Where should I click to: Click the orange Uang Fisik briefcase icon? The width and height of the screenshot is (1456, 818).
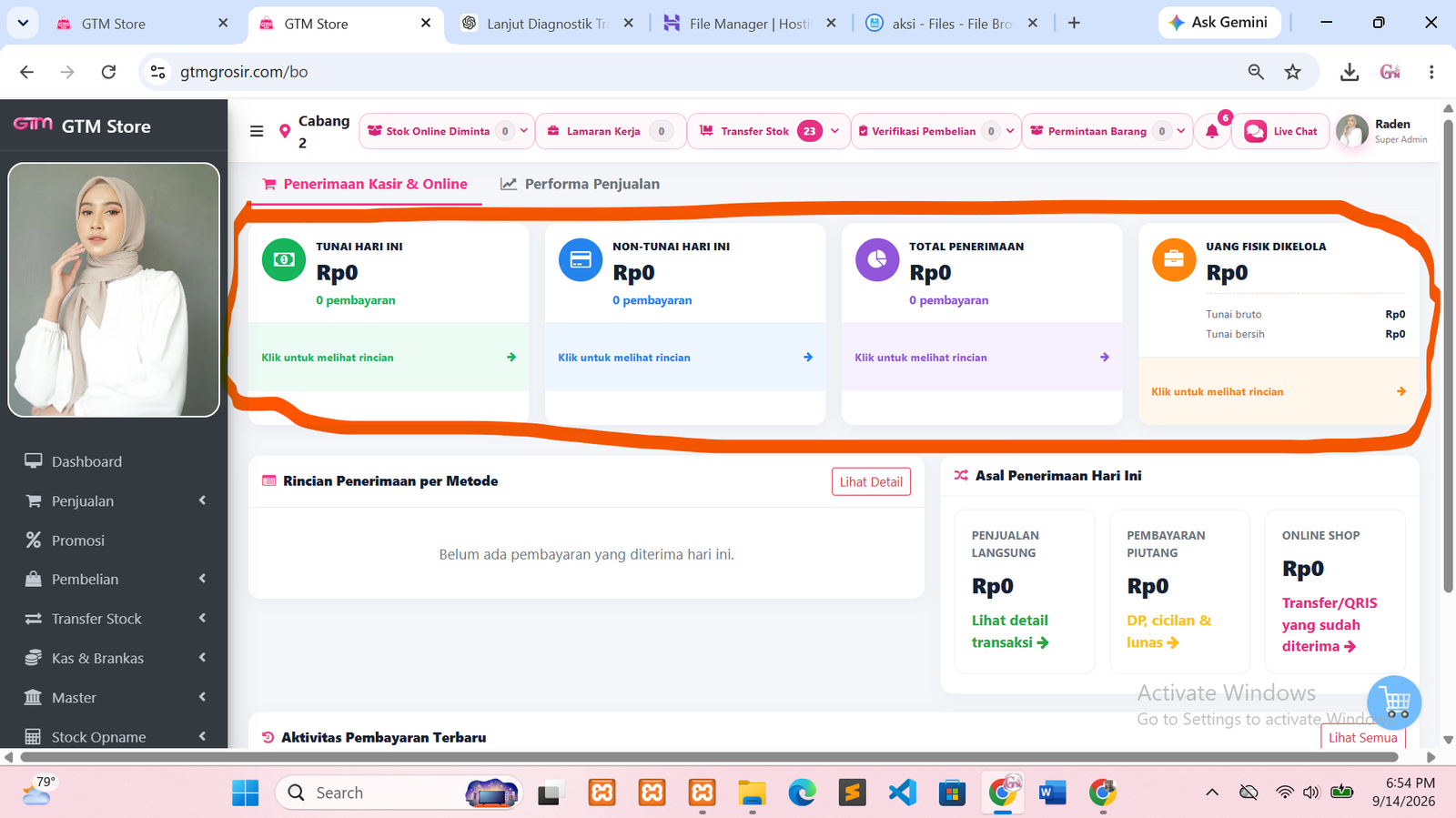[x=1174, y=260]
